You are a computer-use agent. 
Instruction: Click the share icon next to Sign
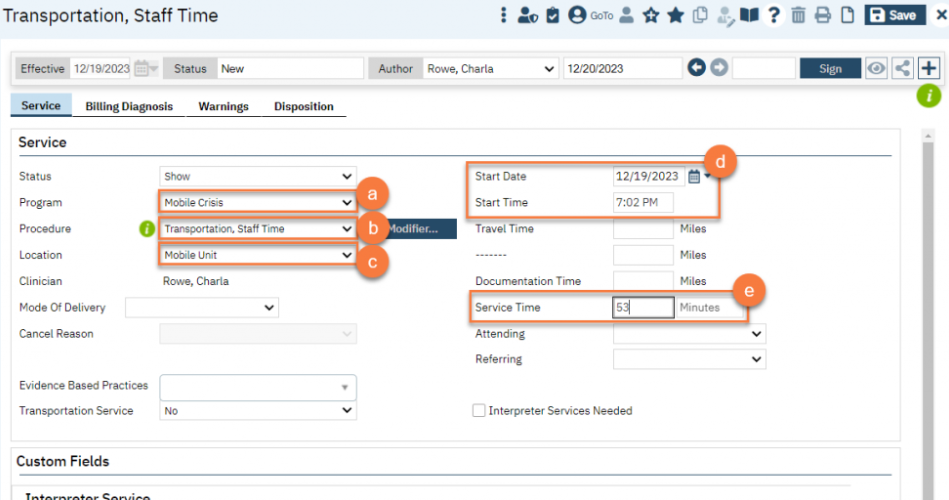click(903, 68)
